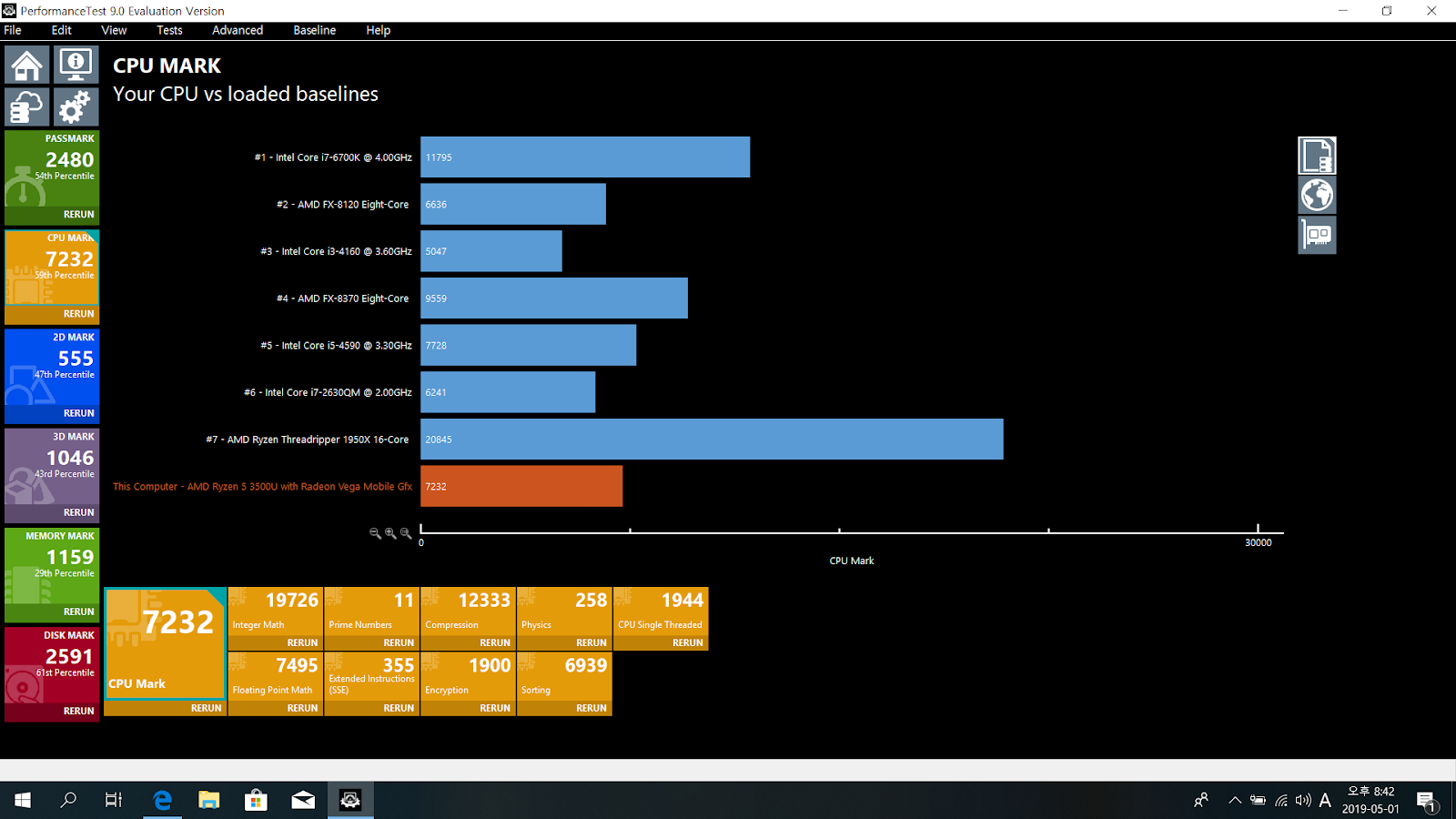
Task: Open the Home screen icon
Action: tap(26, 65)
